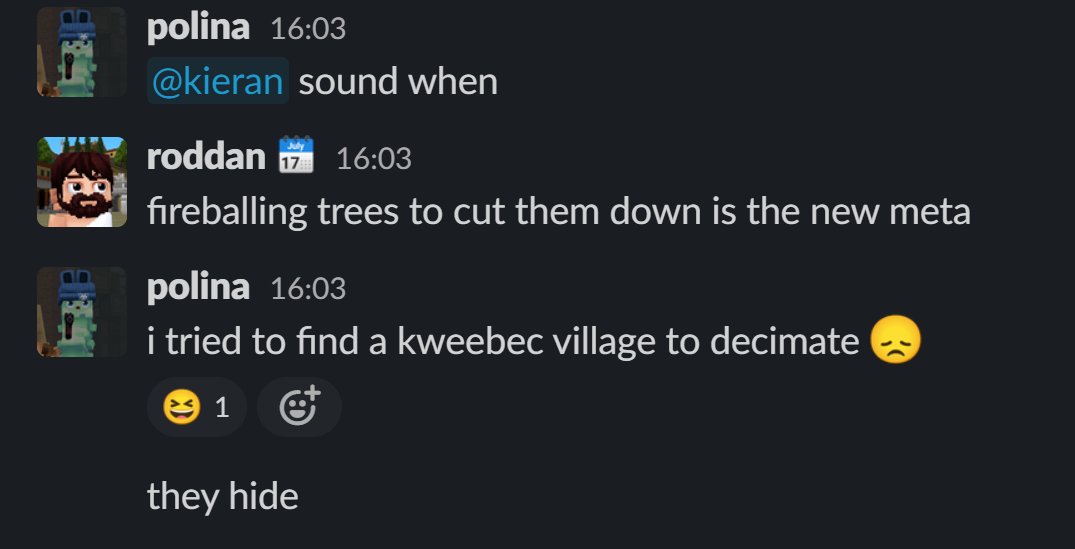Select the 'i tried to find a kweebec village' text
Viewport: 1075px width, 549px height.
503,341
